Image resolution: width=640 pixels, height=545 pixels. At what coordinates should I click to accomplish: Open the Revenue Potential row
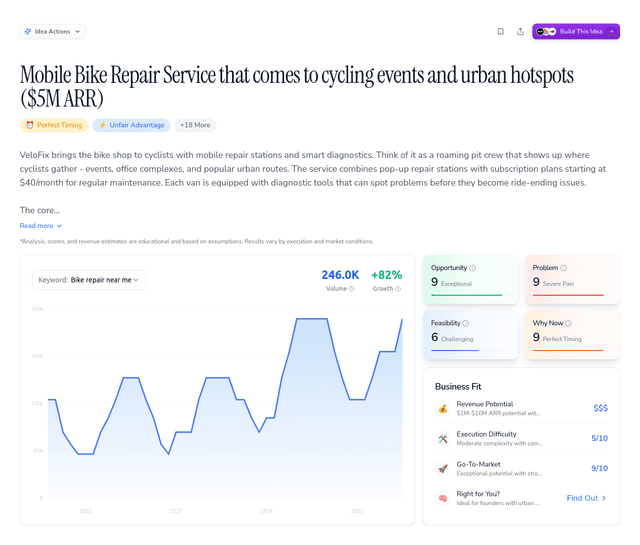[x=521, y=408]
